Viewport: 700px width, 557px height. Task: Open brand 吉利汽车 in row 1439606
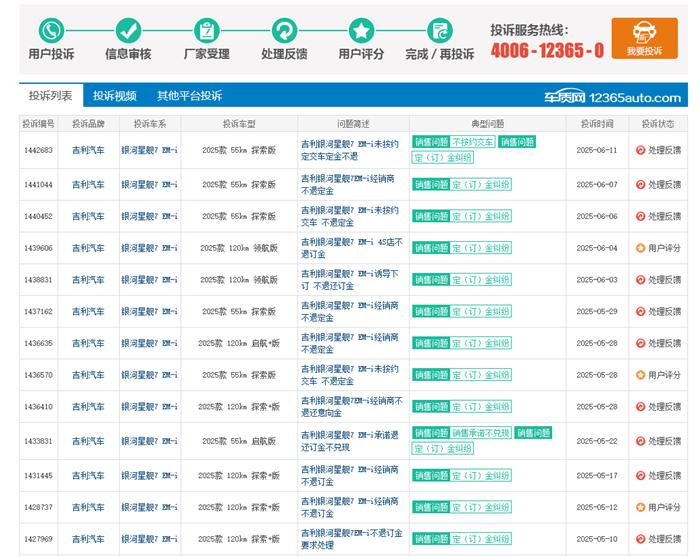click(x=88, y=248)
